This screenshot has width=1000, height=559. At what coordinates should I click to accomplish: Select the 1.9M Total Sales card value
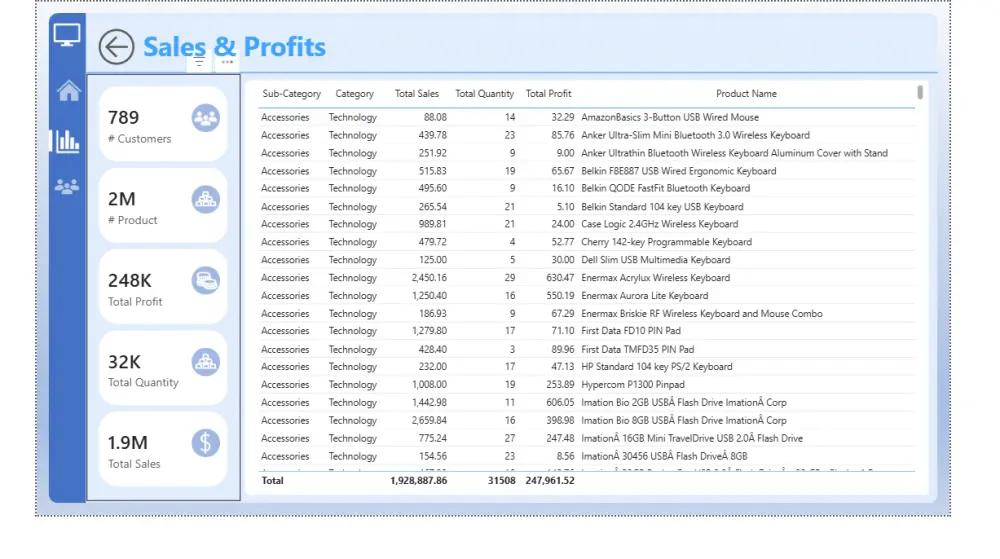pyautogui.click(x=128, y=442)
